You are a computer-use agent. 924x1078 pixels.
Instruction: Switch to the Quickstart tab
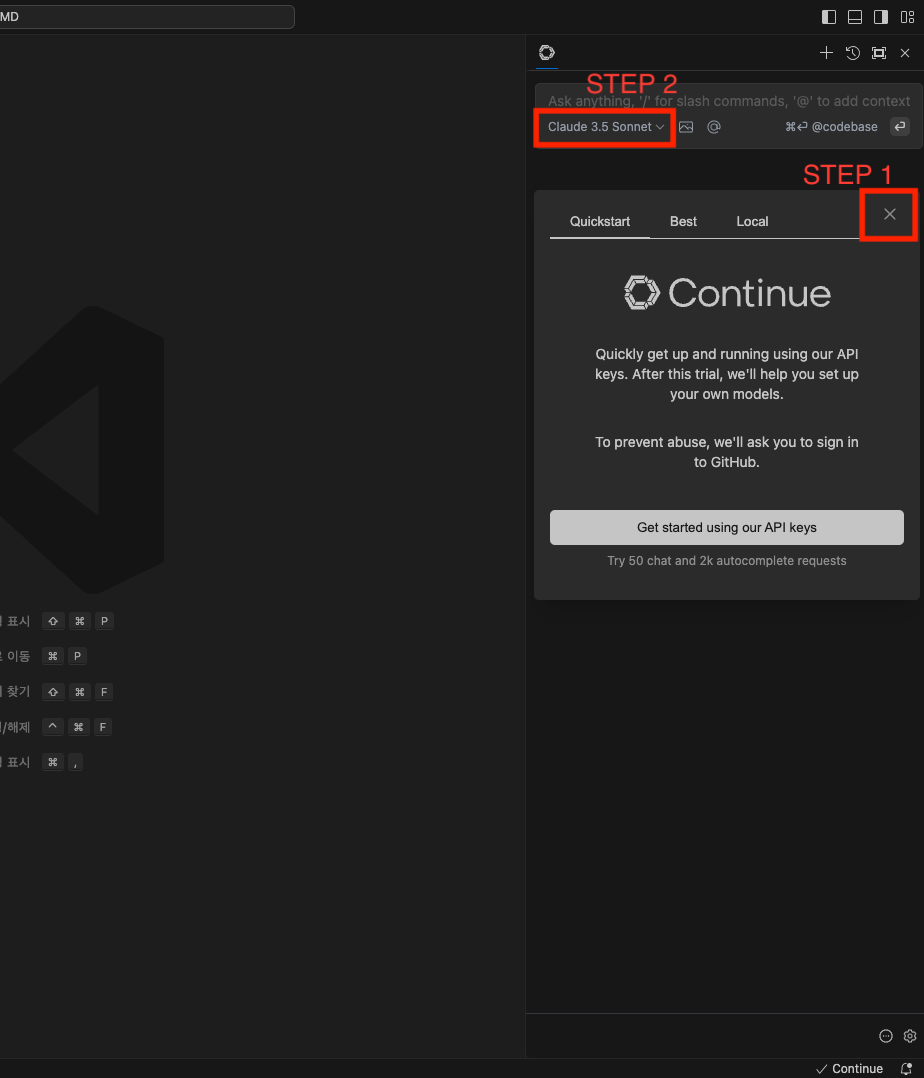tap(600, 221)
